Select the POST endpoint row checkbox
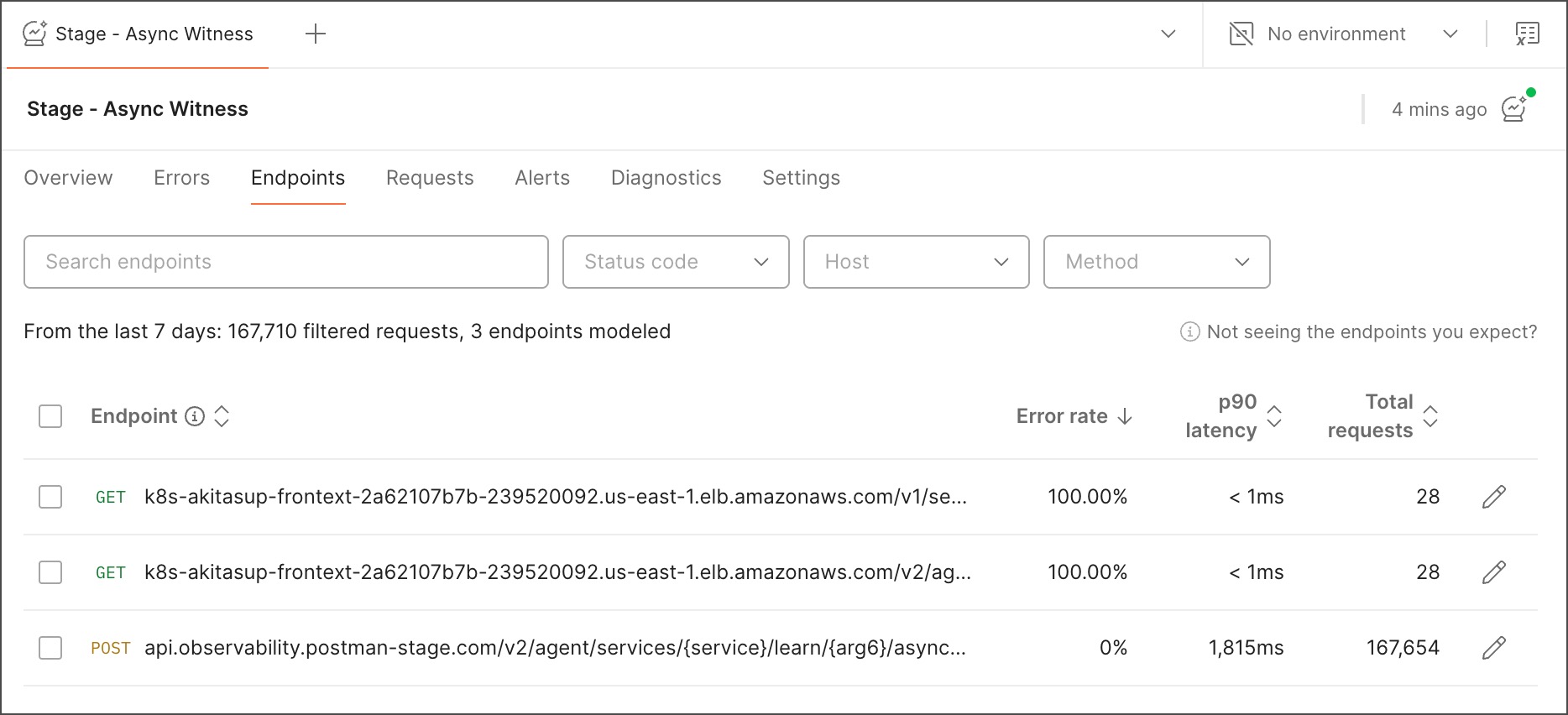This screenshot has width=1568, height=715. point(50,648)
